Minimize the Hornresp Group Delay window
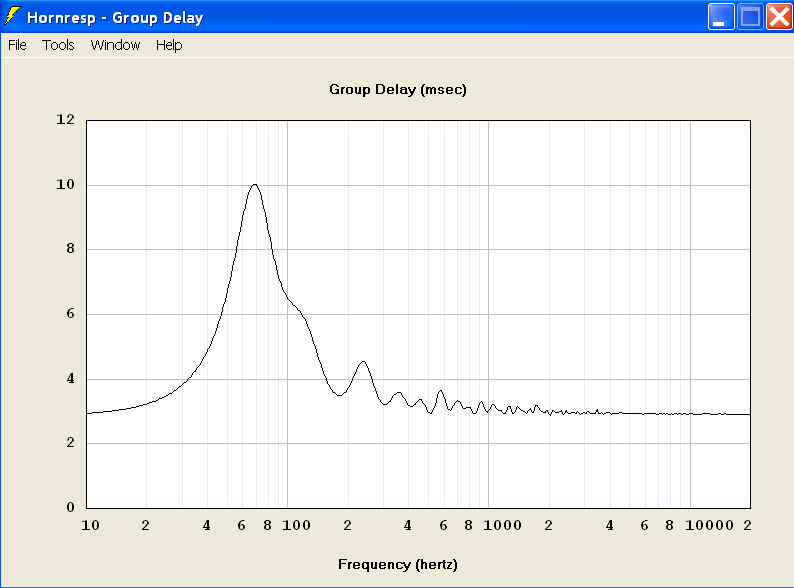The height and width of the screenshot is (588, 794). point(721,17)
